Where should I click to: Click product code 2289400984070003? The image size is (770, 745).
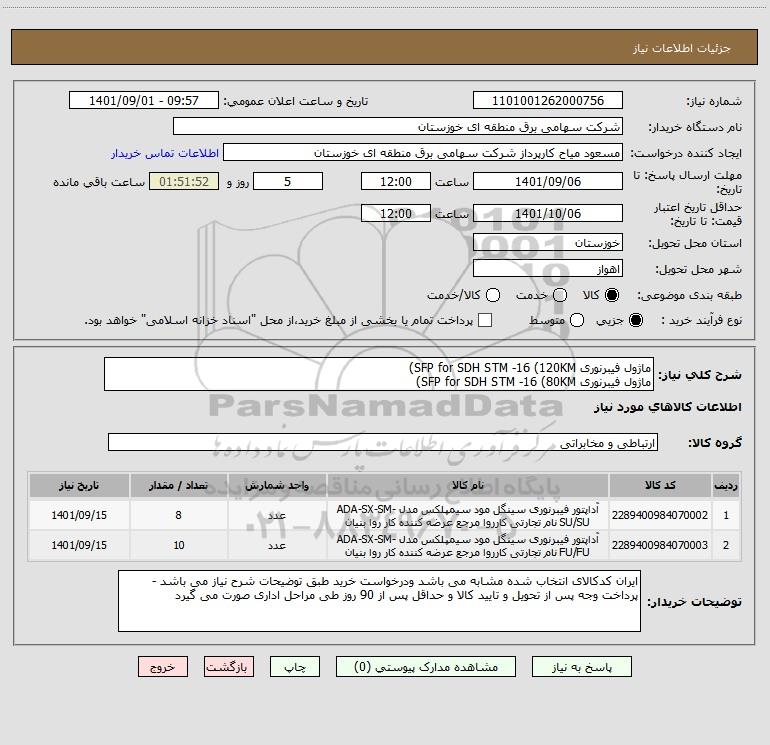click(x=660, y=545)
